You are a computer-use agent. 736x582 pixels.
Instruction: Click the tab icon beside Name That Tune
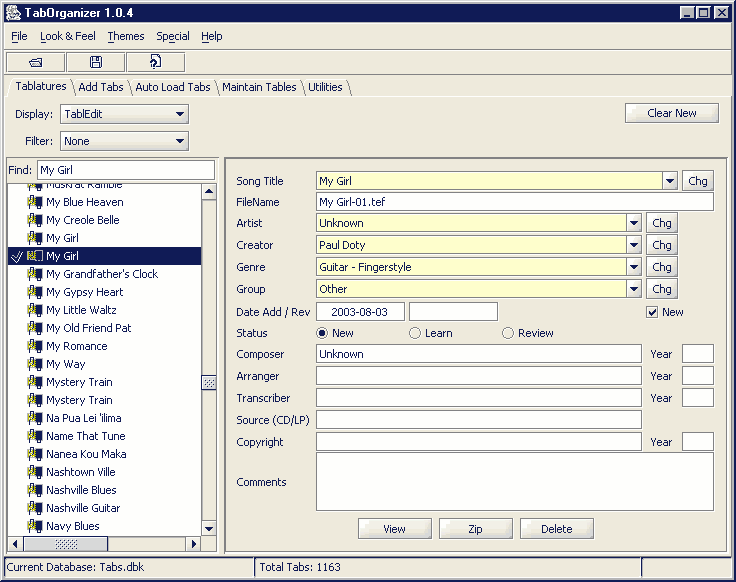tap(35, 436)
